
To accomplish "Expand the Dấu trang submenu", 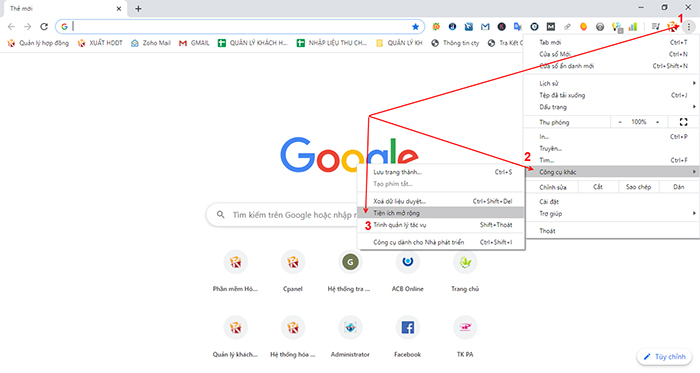I will click(x=612, y=107).
